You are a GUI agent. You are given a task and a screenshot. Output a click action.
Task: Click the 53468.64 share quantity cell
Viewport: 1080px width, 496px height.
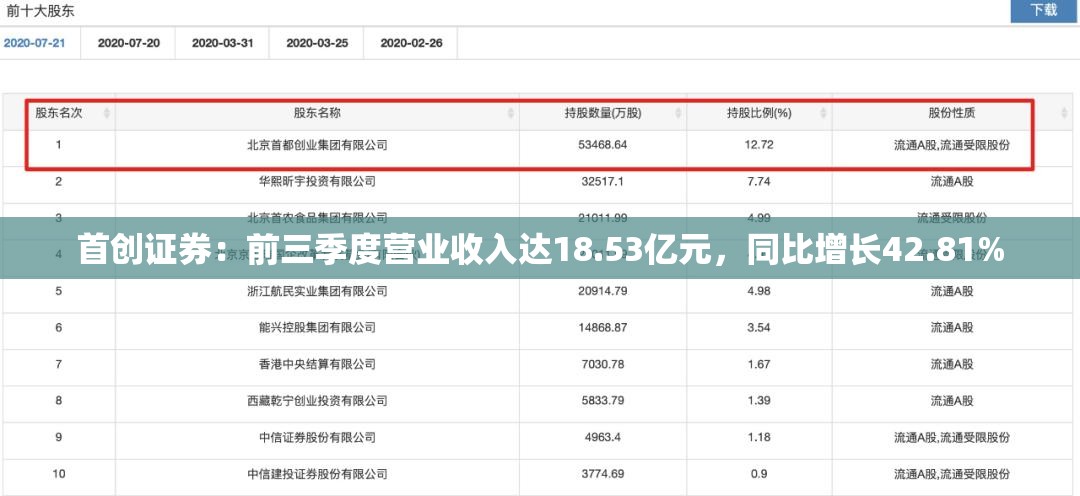point(603,145)
